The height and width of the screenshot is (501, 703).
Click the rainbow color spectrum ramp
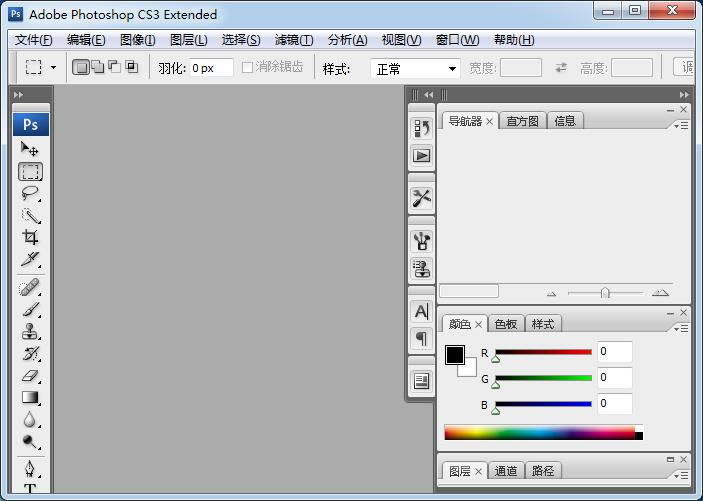point(543,433)
